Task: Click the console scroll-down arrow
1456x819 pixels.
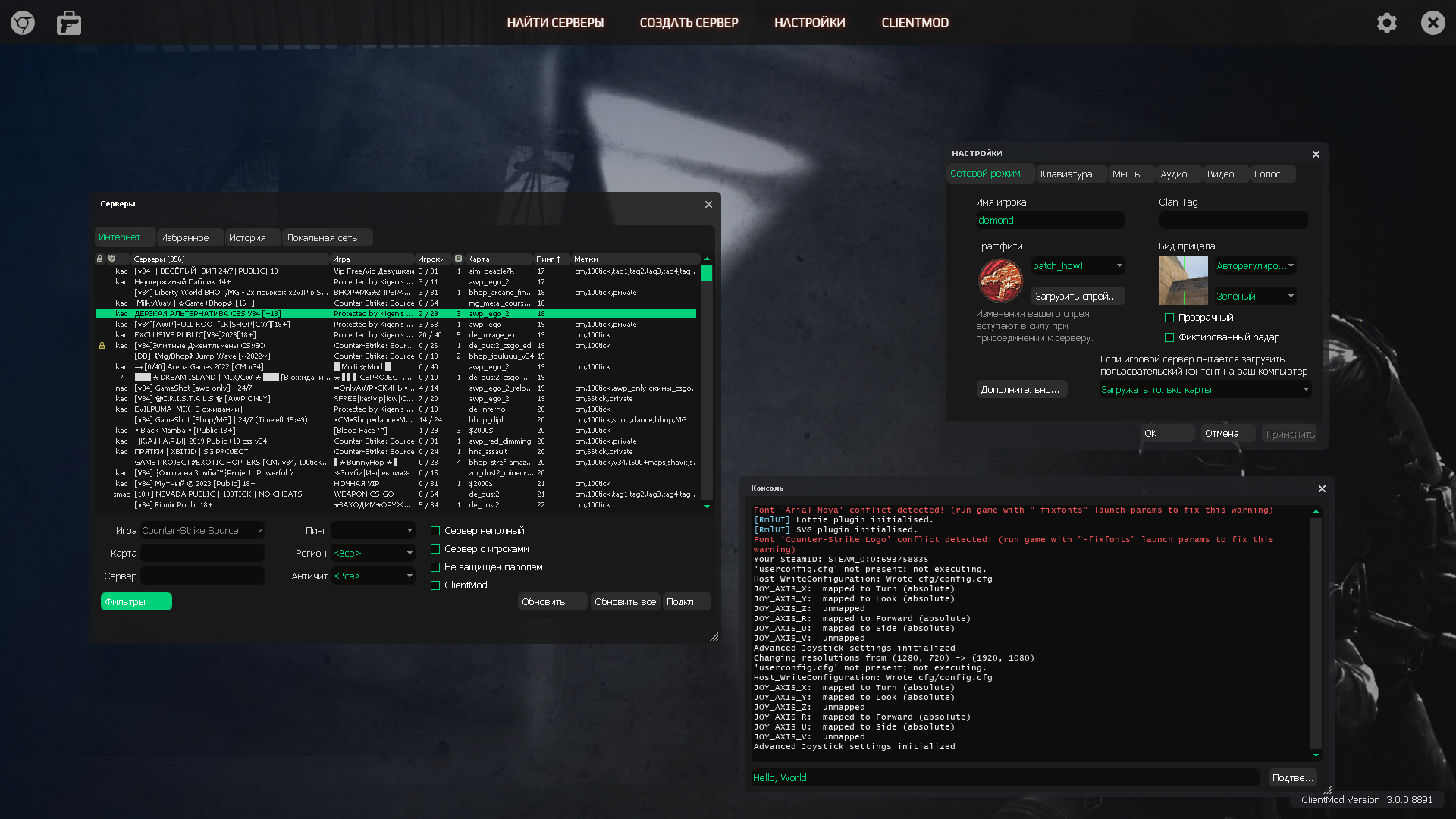Action: (1316, 755)
